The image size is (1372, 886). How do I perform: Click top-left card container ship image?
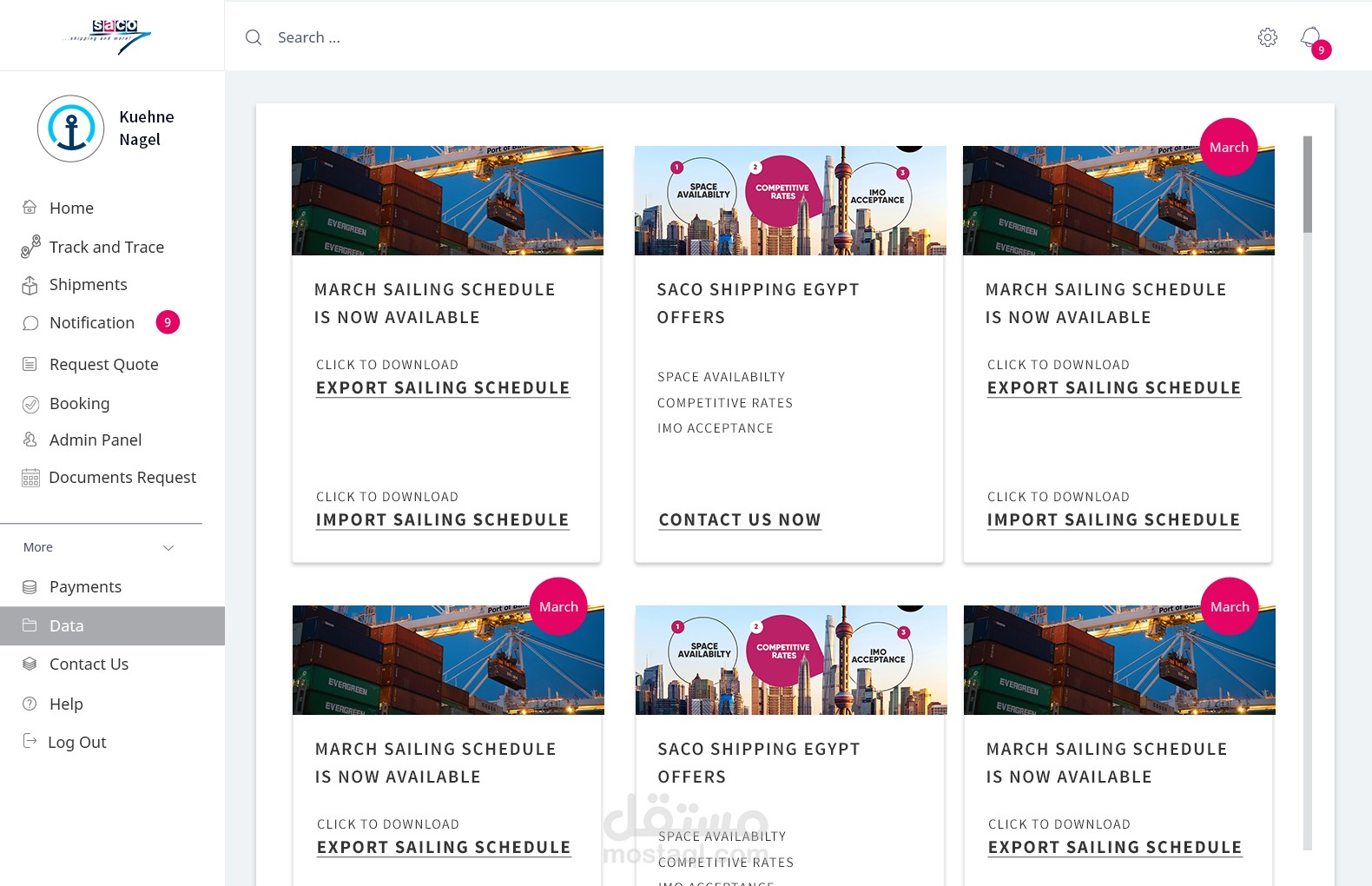click(x=447, y=201)
